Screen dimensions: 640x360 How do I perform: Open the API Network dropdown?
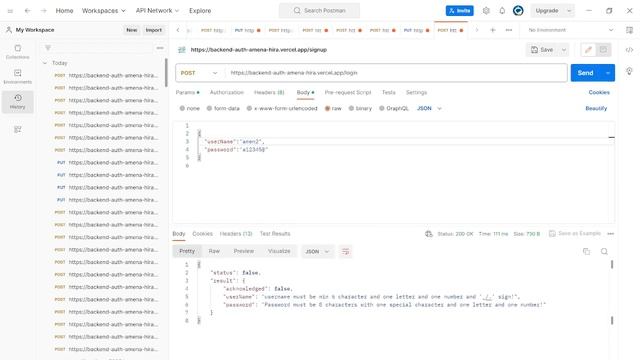pos(157,11)
